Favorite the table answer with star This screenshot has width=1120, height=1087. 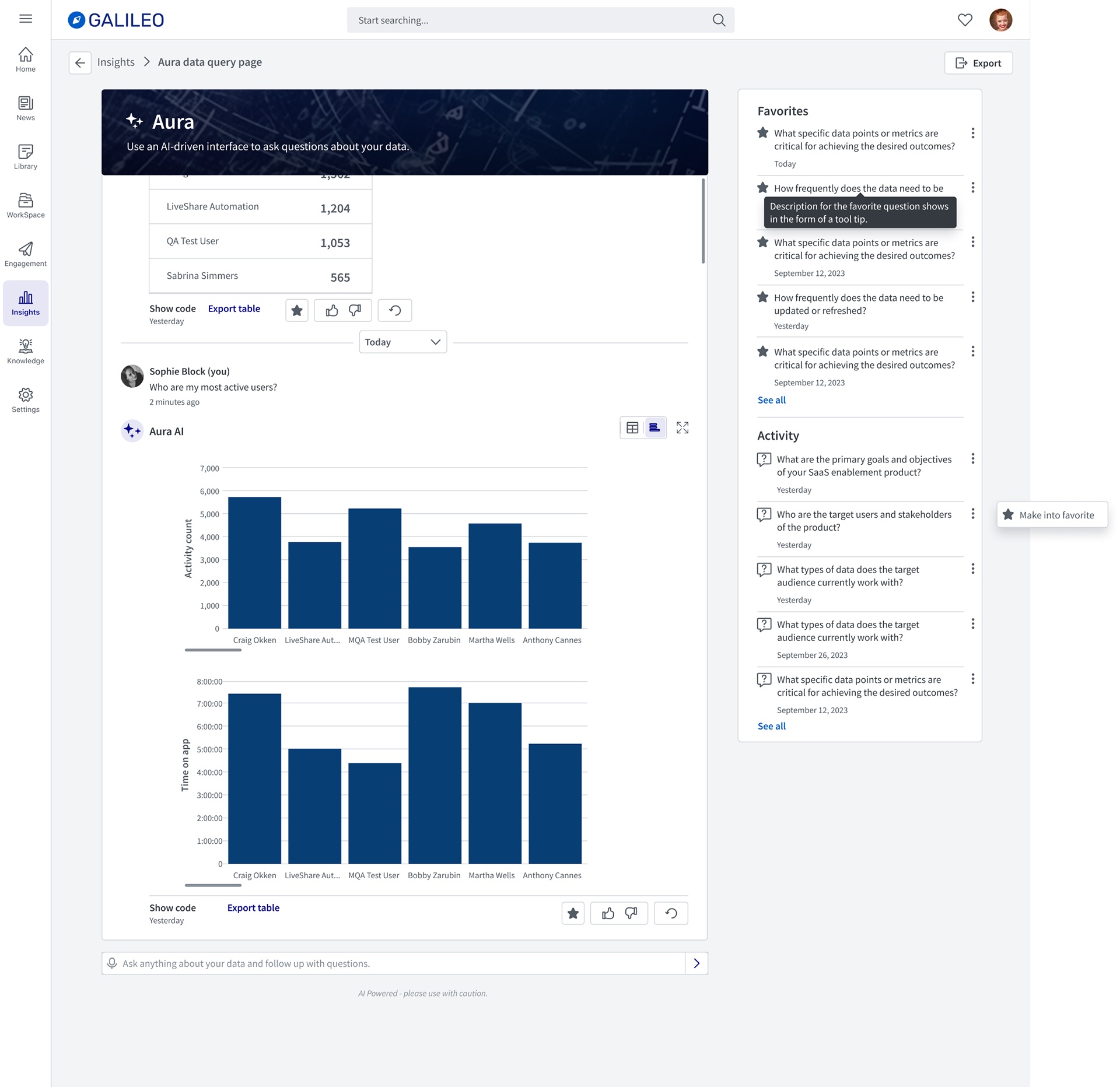[296, 310]
